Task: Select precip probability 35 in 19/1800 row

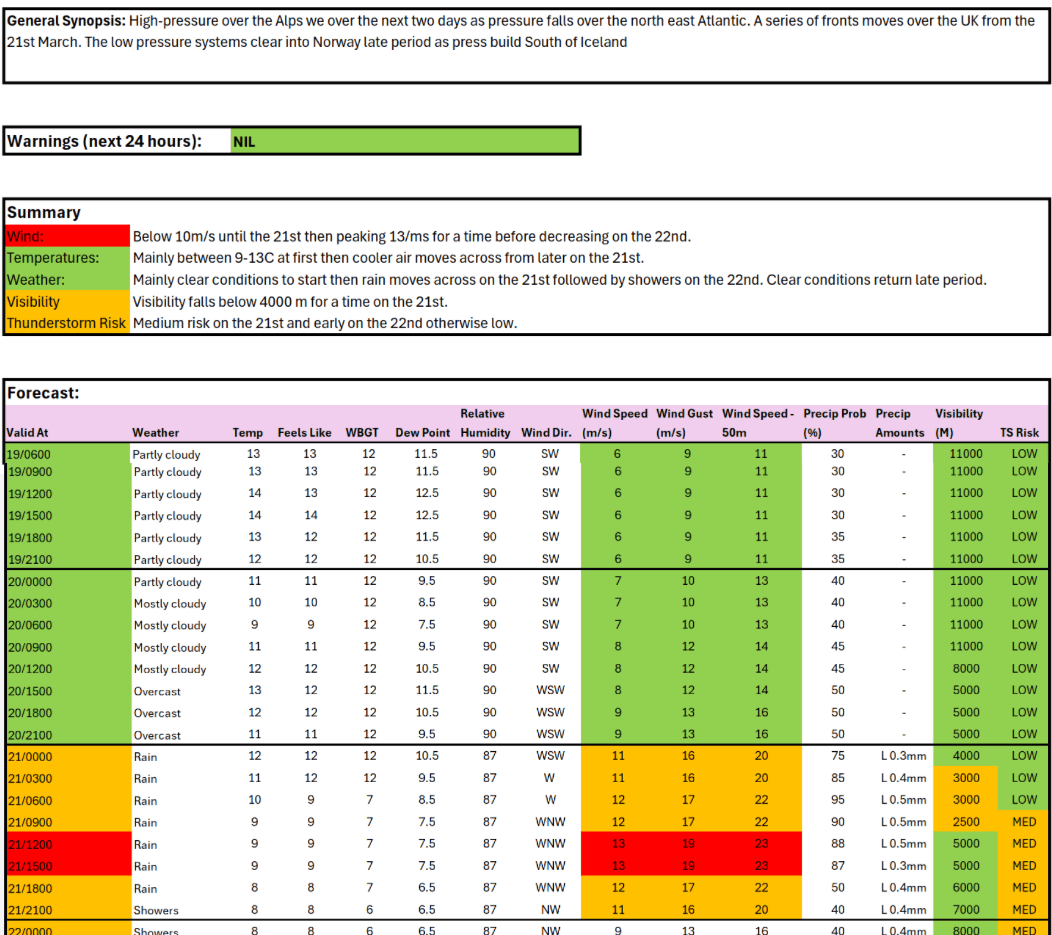Action: (x=837, y=537)
